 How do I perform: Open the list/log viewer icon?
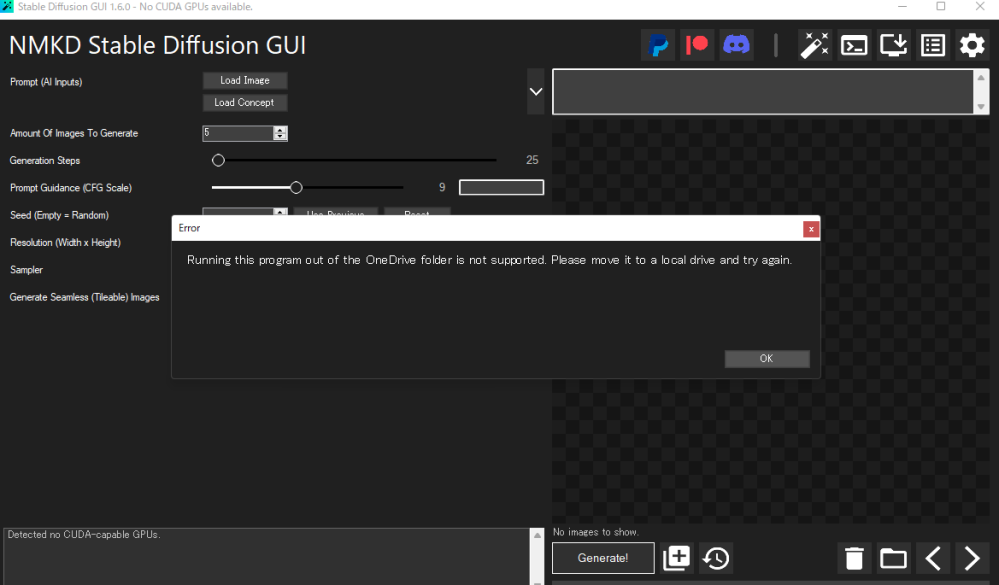[933, 45]
